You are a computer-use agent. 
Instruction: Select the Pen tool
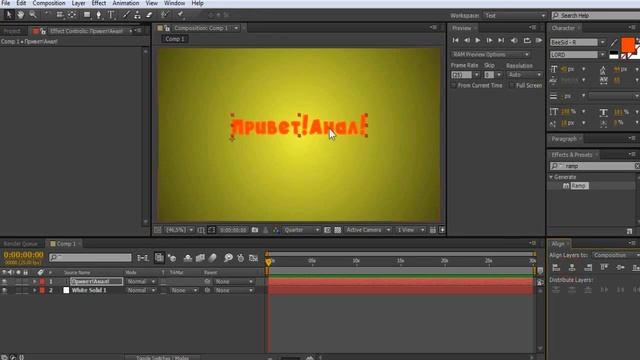click(98, 15)
